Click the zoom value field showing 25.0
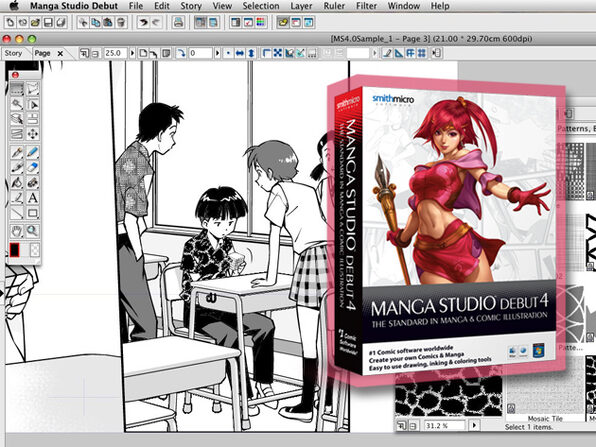The width and height of the screenshot is (596, 447). (x=115, y=53)
